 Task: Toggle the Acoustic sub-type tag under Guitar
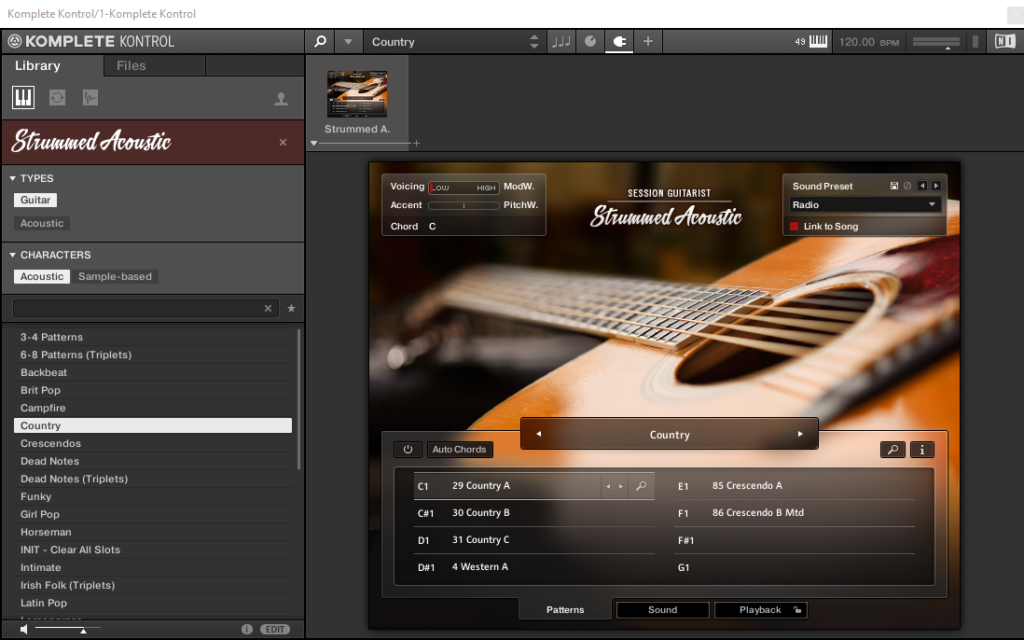click(42, 223)
